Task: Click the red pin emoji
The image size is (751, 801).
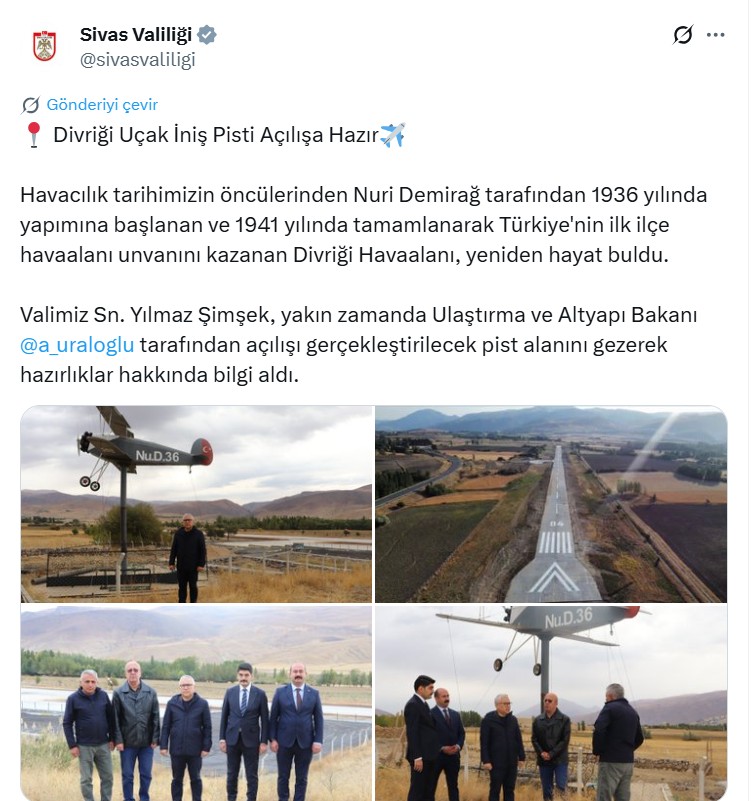Action: point(34,135)
